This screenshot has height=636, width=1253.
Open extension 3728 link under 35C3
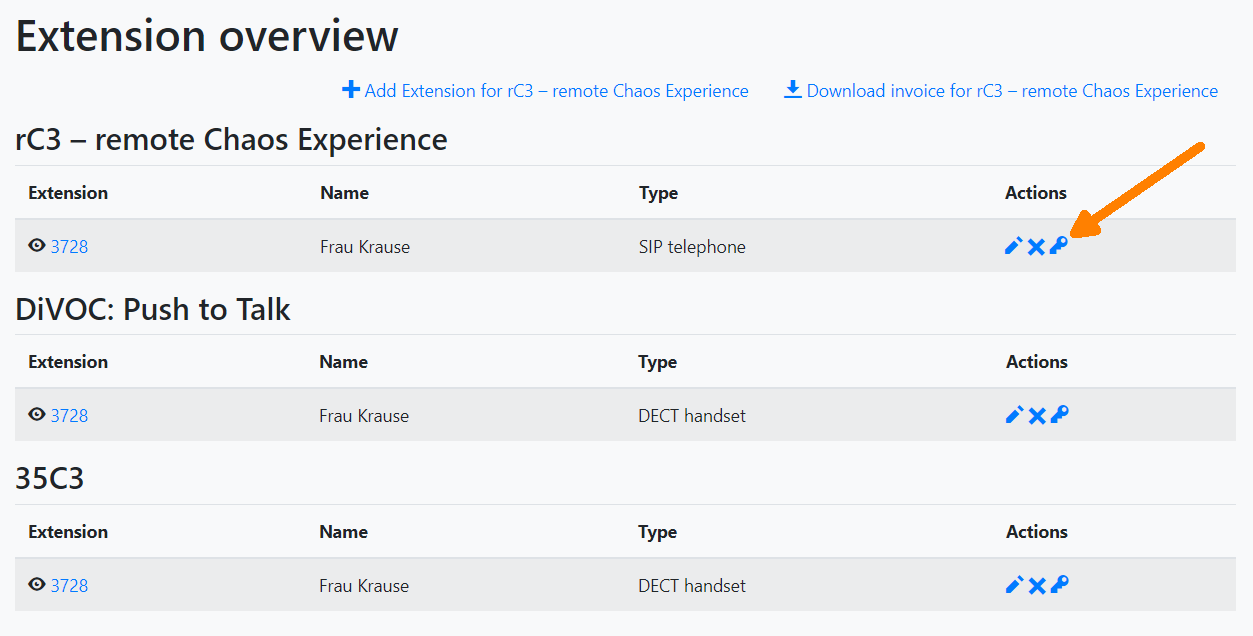pyautogui.click(x=69, y=586)
